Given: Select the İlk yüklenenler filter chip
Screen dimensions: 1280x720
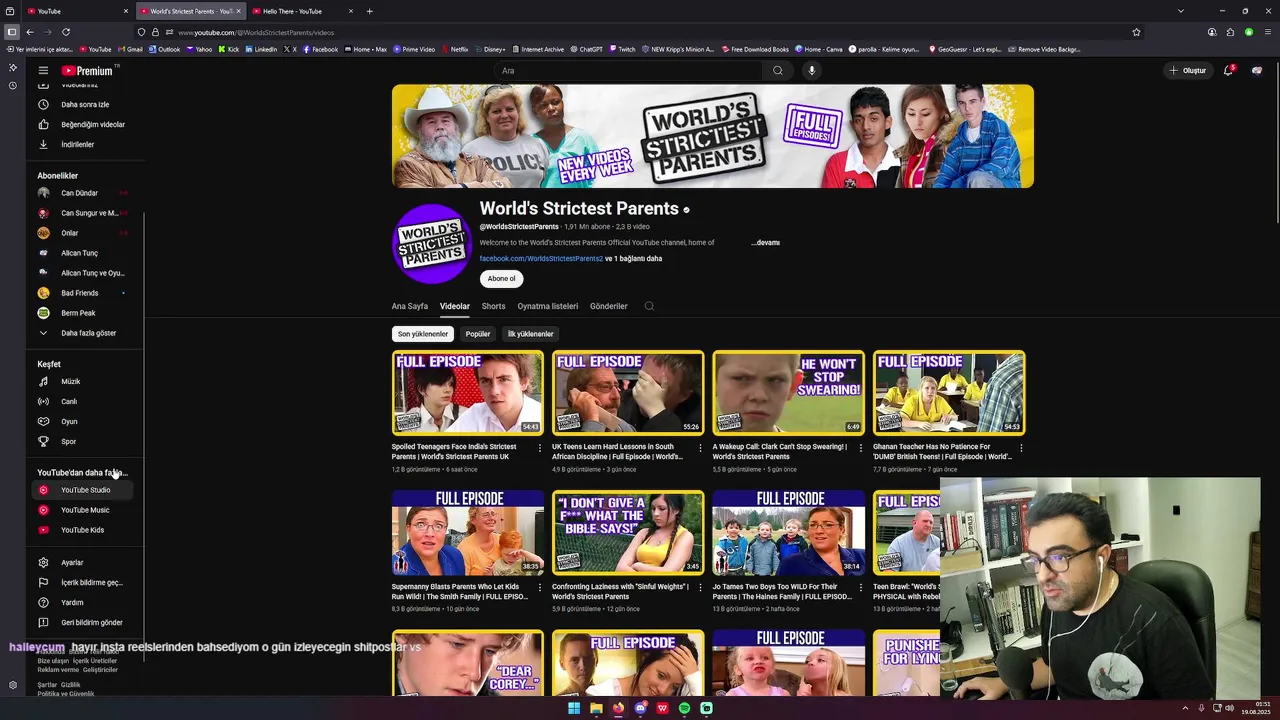Looking at the screenshot, I should point(530,334).
